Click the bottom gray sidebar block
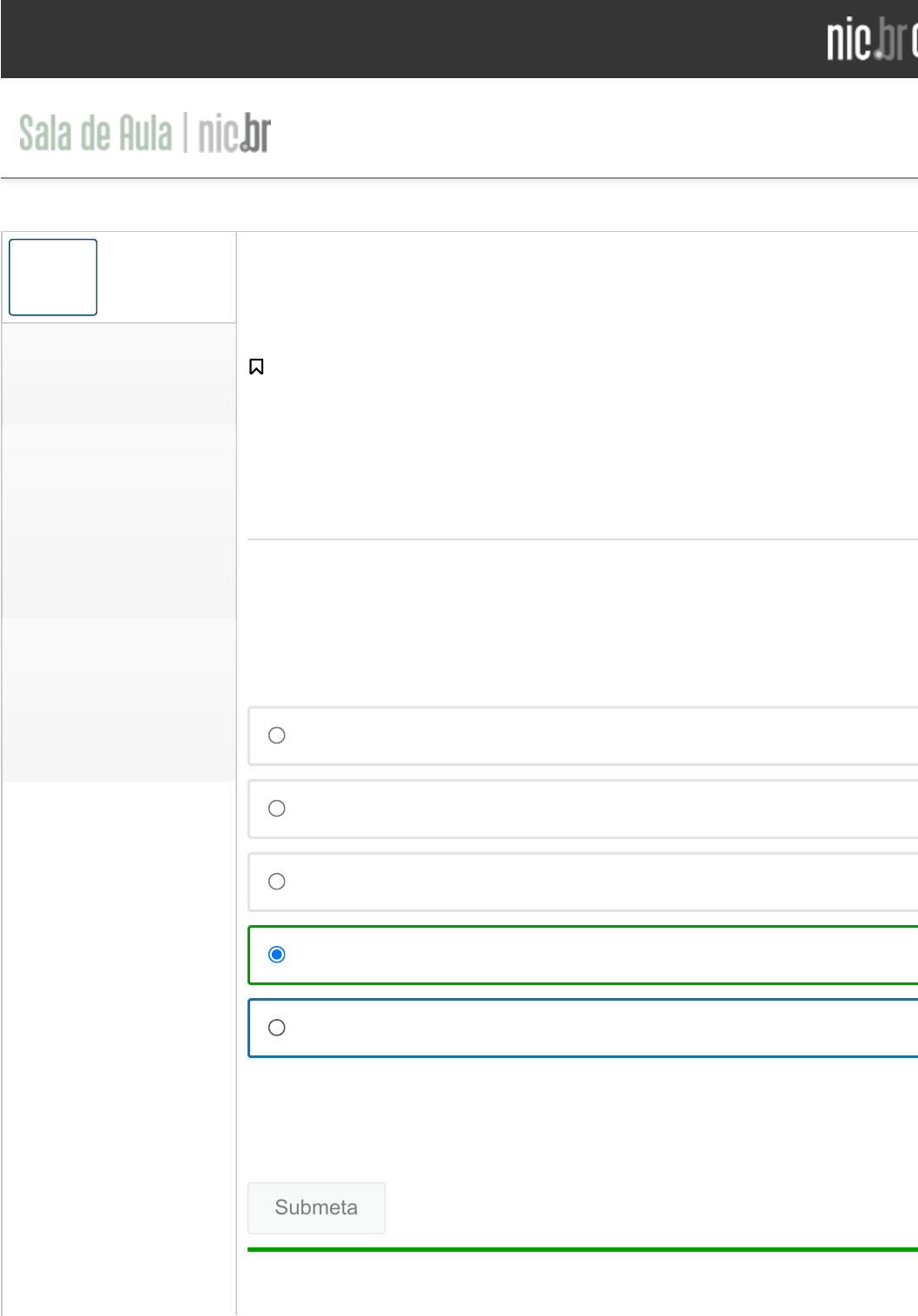The width and height of the screenshot is (918, 1316). [119, 700]
